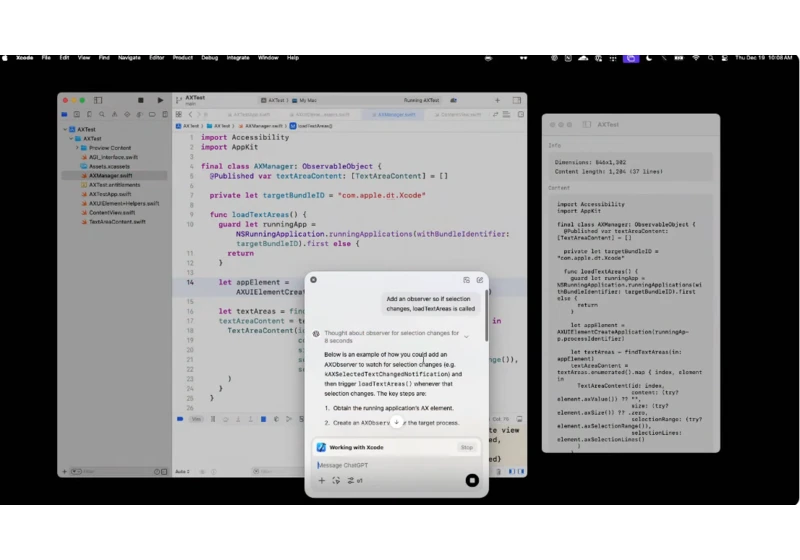
Task: Open the Debug menu
Action: click(x=210, y=58)
